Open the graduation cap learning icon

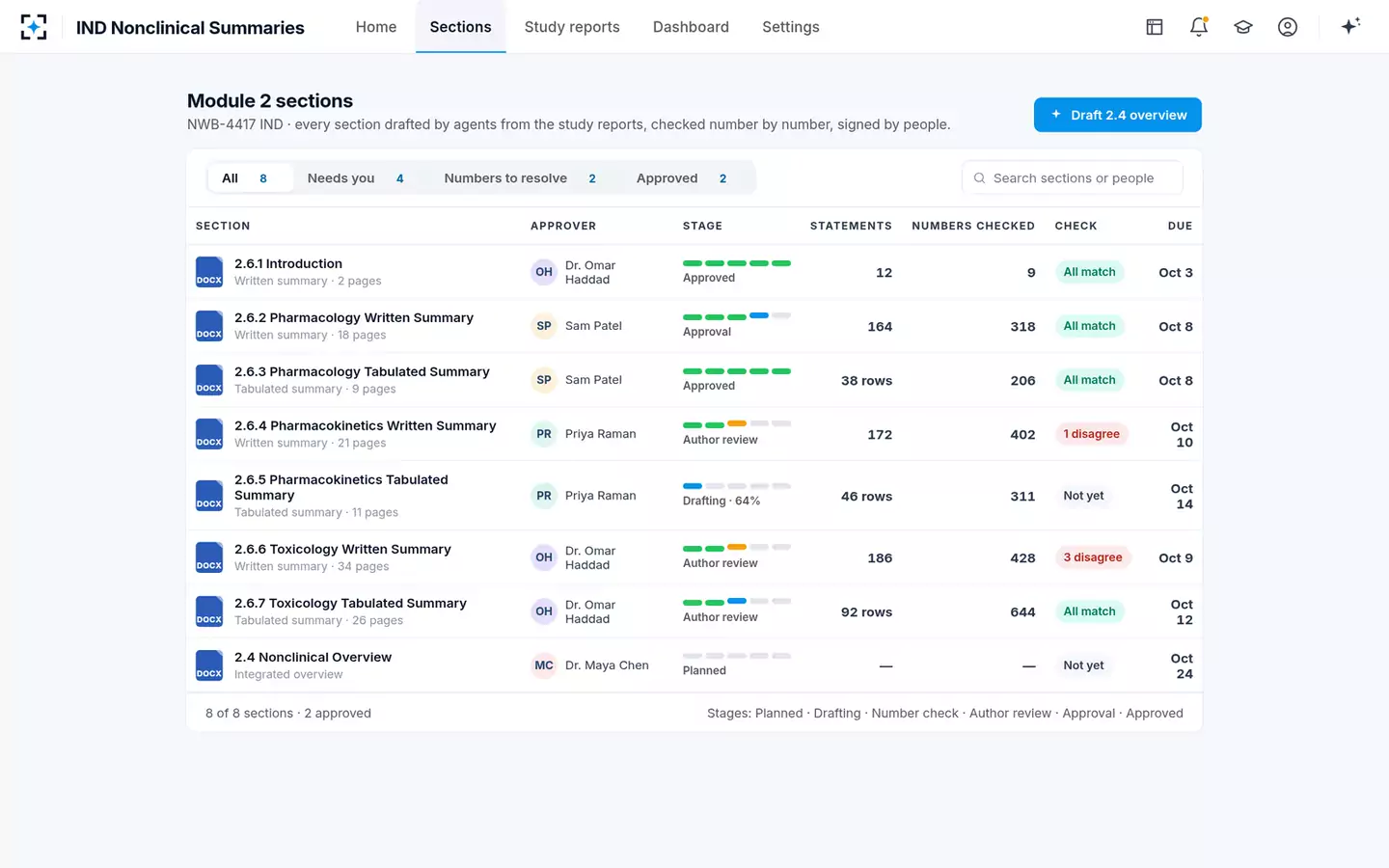click(x=1243, y=27)
